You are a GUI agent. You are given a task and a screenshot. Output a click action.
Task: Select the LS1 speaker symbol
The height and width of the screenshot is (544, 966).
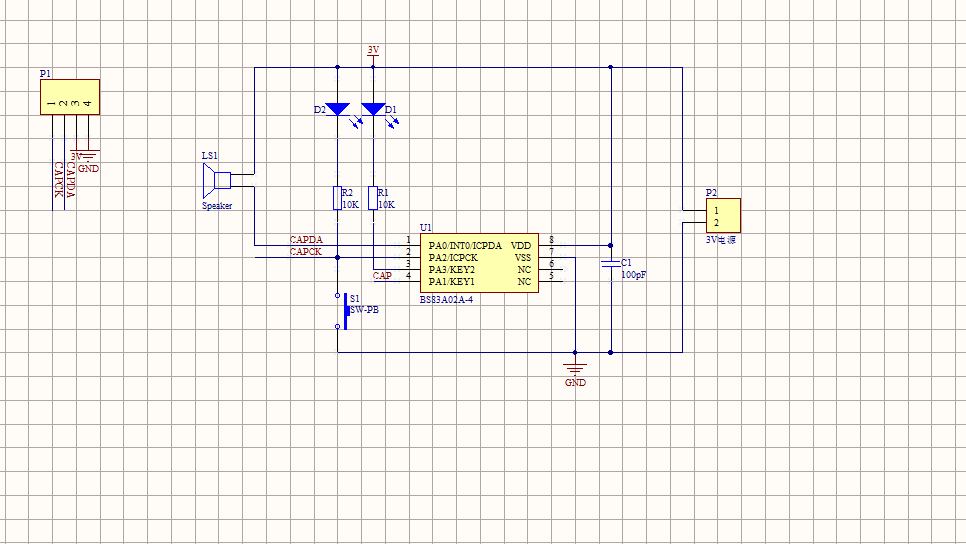pyautogui.click(x=217, y=181)
